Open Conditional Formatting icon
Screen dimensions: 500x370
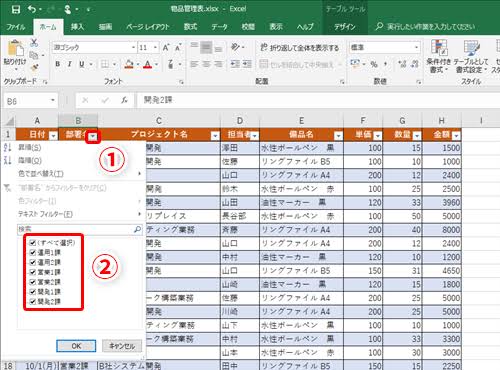tap(439, 47)
